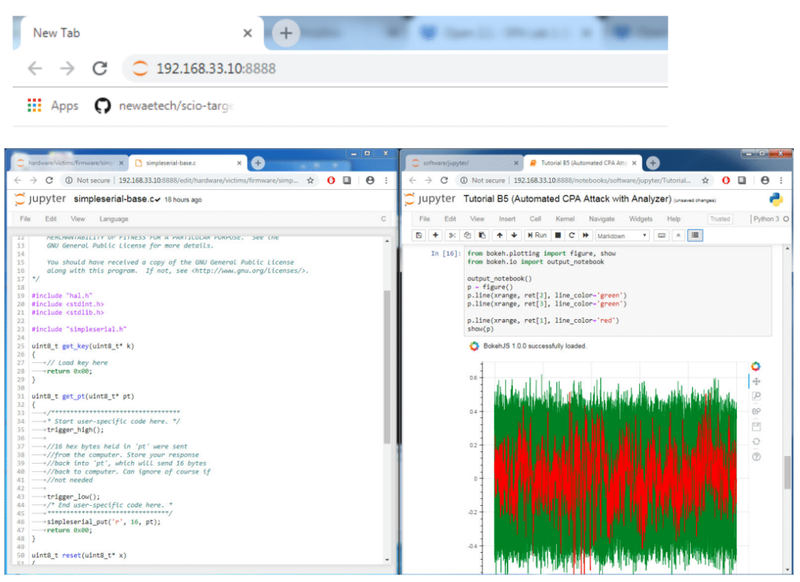Click the Run cell button in notebook toolbar

coord(537,235)
